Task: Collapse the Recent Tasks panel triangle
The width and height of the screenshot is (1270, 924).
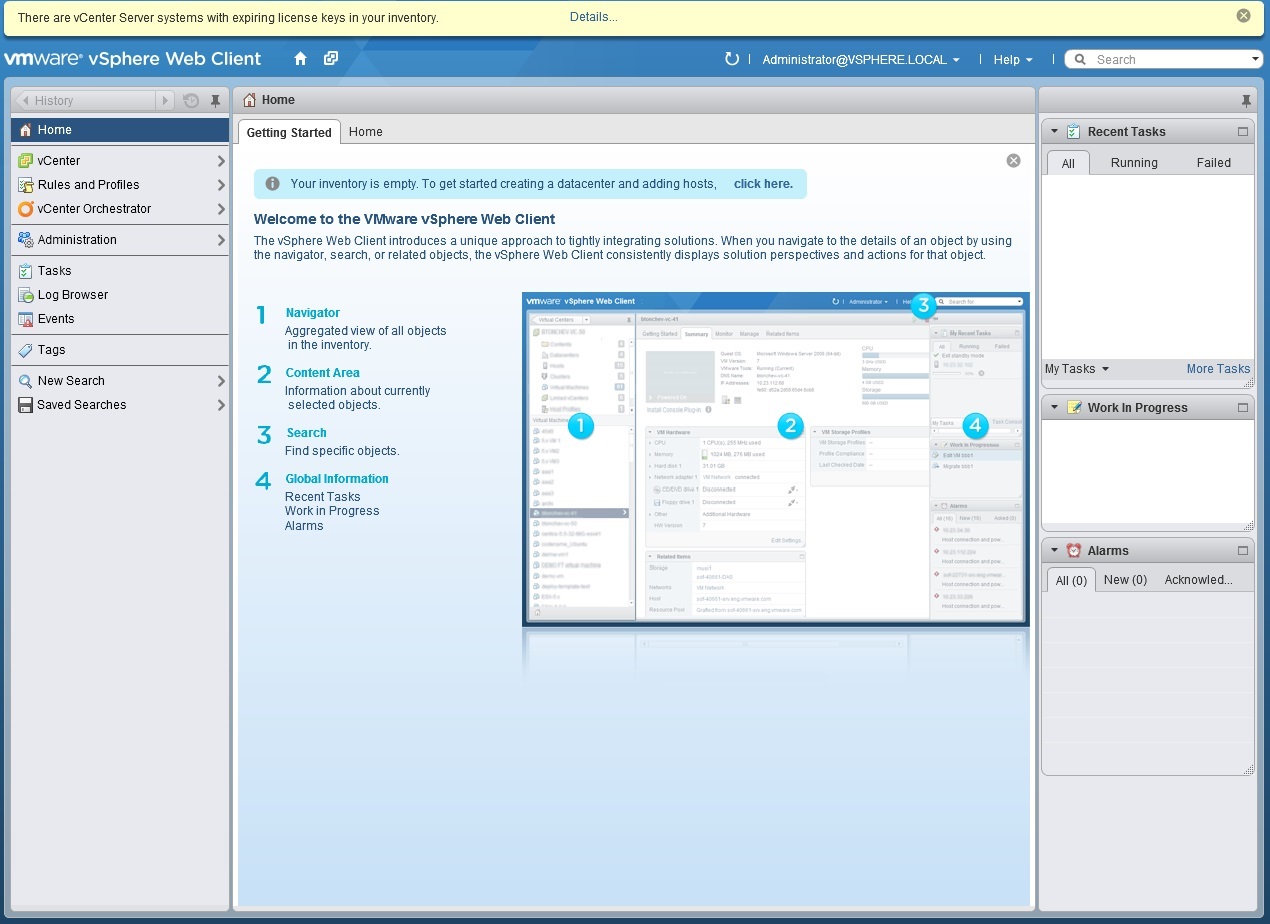Action: pyautogui.click(x=1054, y=131)
